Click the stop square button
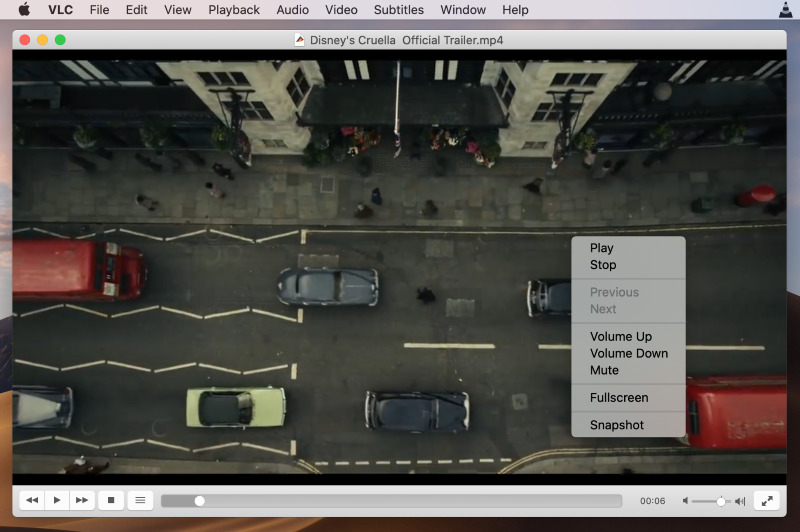Viewport: 800px width, 532px height. pyautogui.click(x=111, y=500)
